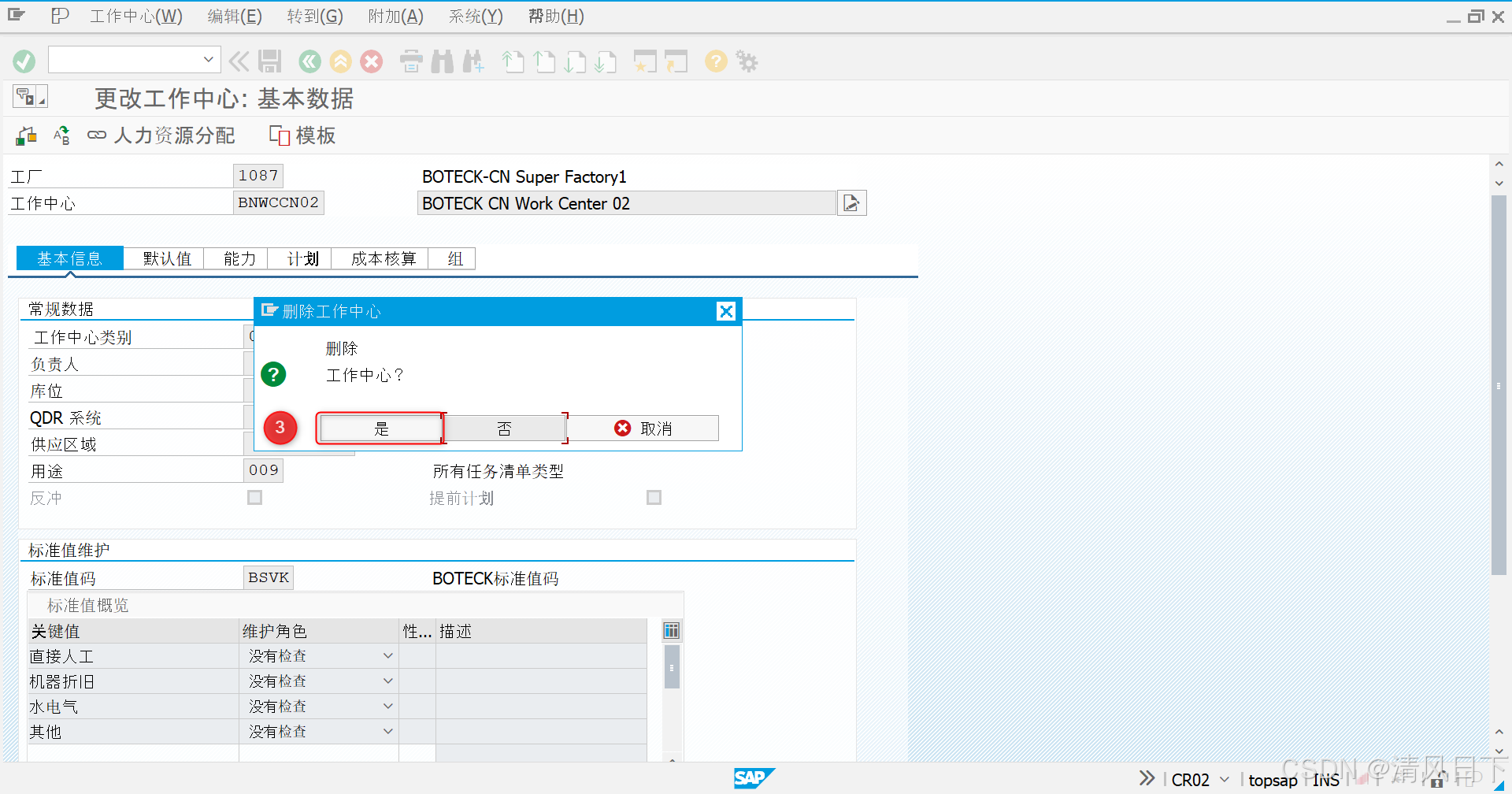This screenshot has width=1512, height=794.
Task: Click the green Enter checkmark icon
Action: (x=24, y=61)
